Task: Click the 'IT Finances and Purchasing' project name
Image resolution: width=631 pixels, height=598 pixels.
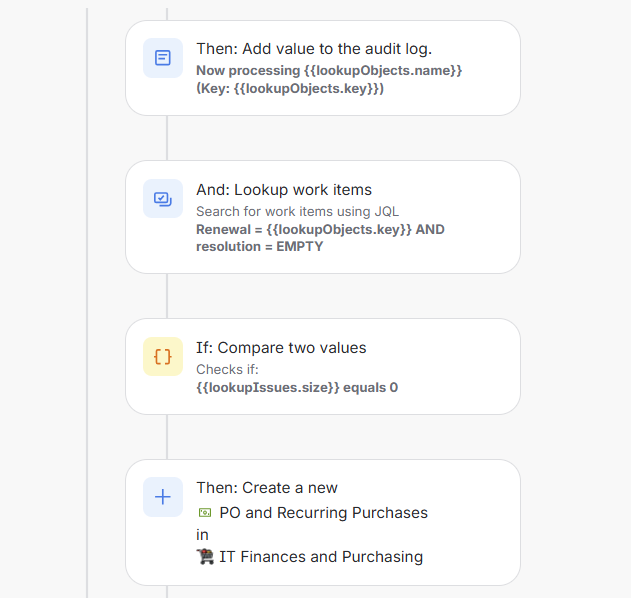Action: (321, 557)
